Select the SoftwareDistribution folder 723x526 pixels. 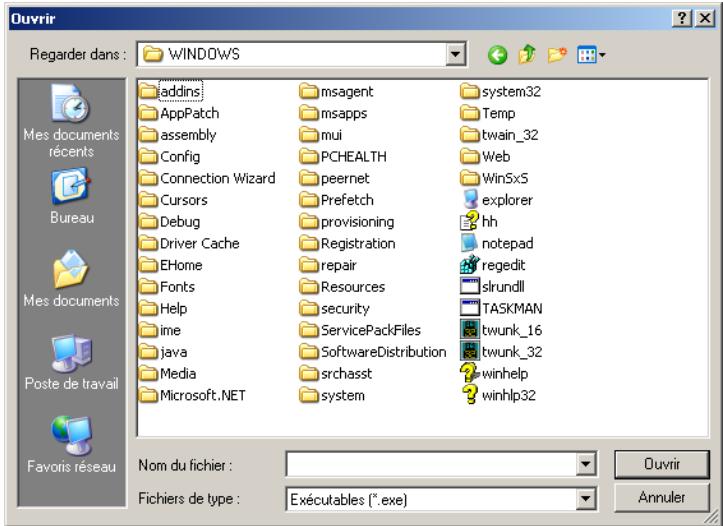click(373, 351)
